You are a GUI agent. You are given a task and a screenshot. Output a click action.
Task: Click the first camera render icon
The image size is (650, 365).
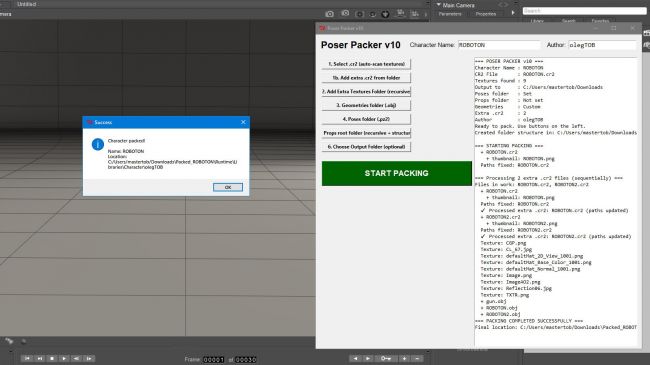click(x=330, y=14)
